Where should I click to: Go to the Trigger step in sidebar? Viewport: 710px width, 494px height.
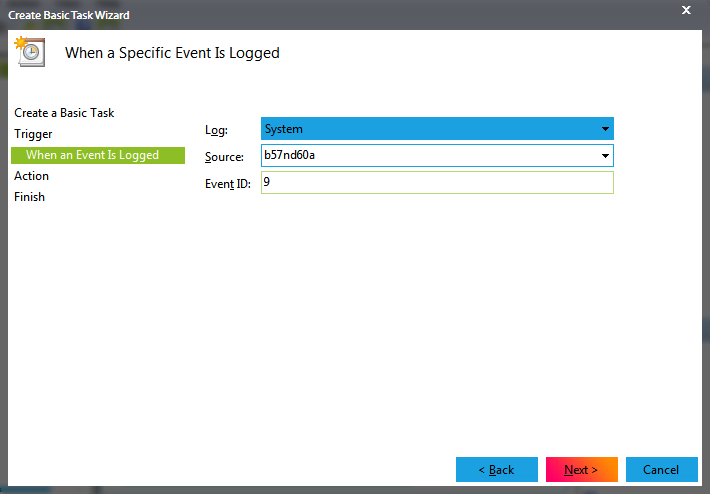pyautogui.click(x=33, y=134)
